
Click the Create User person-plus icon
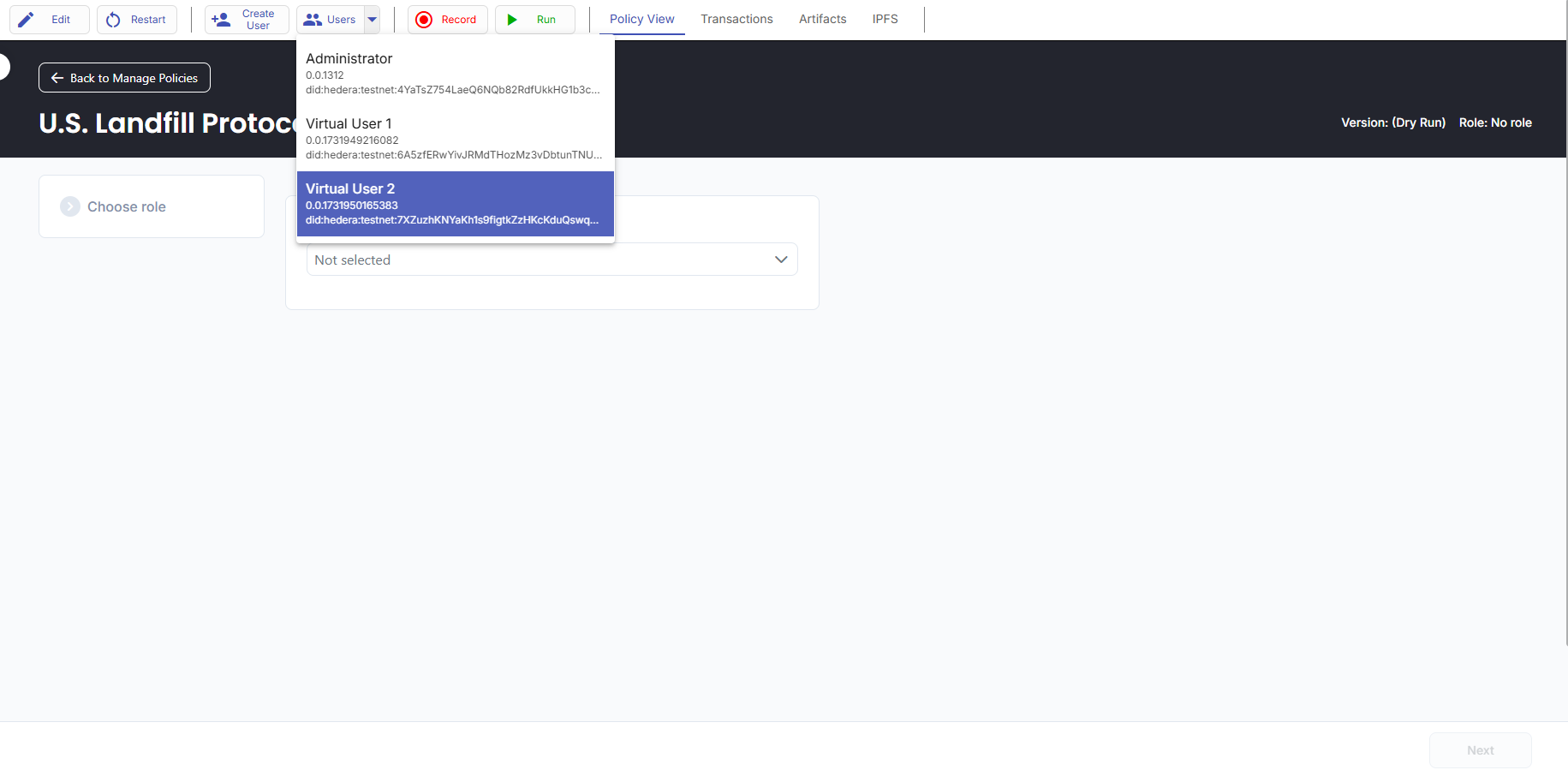[x=221, y=20]
